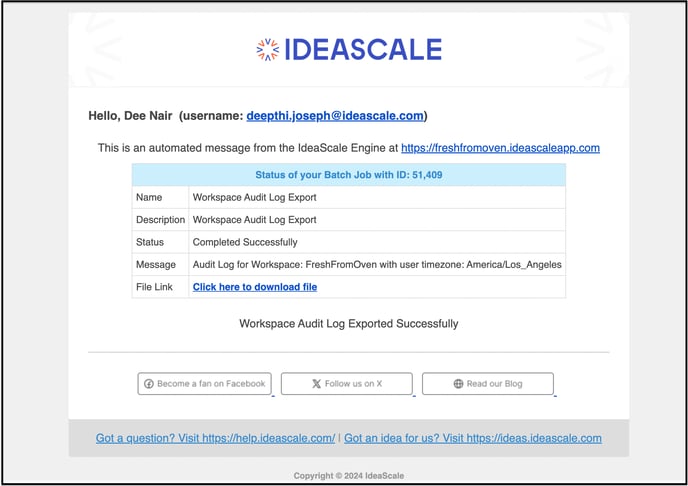Image resolution: width=688 pixels, height=486 pixels.
Task: Click the Read our Blog button
Action: click(x=488, y=384)
